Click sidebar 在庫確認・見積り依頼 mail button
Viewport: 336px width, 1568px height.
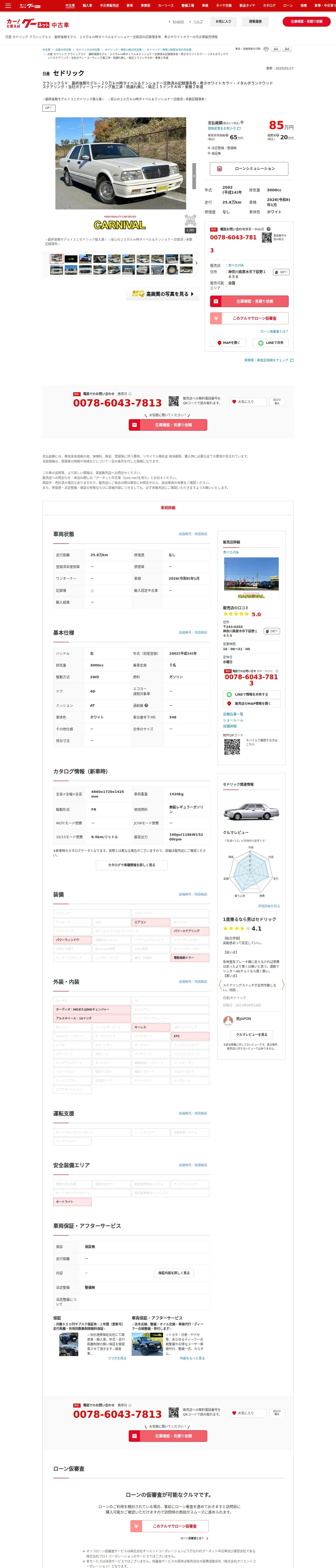(249, 301)
